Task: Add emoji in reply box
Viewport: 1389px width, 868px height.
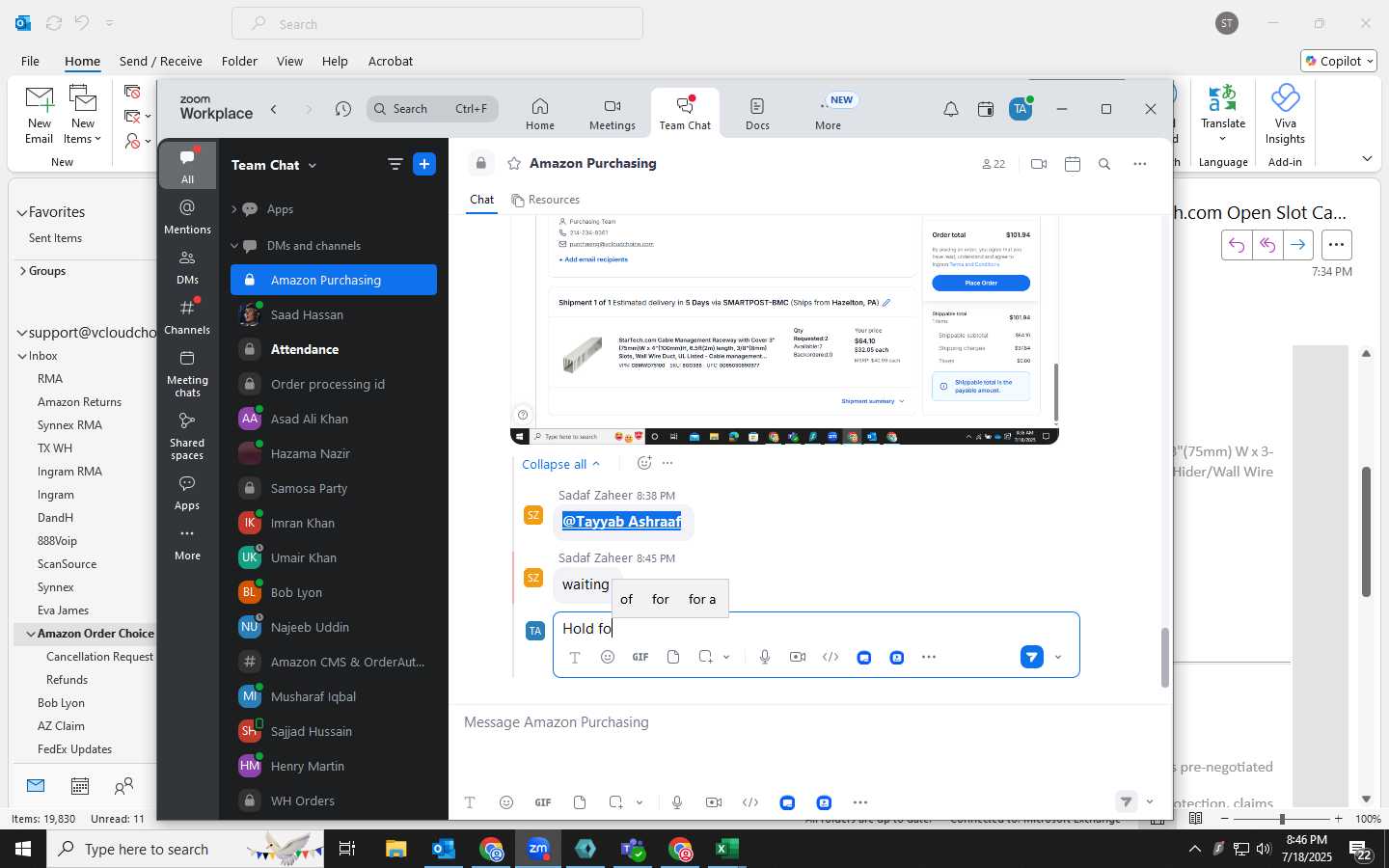Action: [608, 657]
